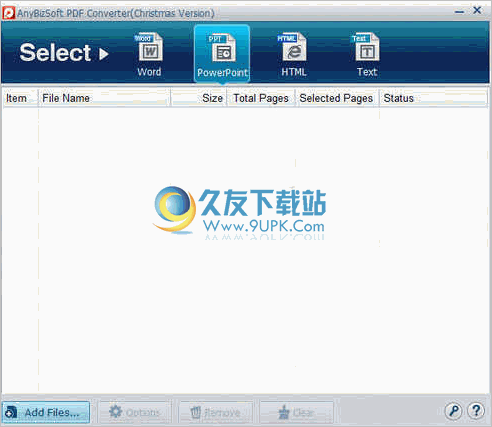
Task: Select Word as the output format
Action: coord(149,55)
